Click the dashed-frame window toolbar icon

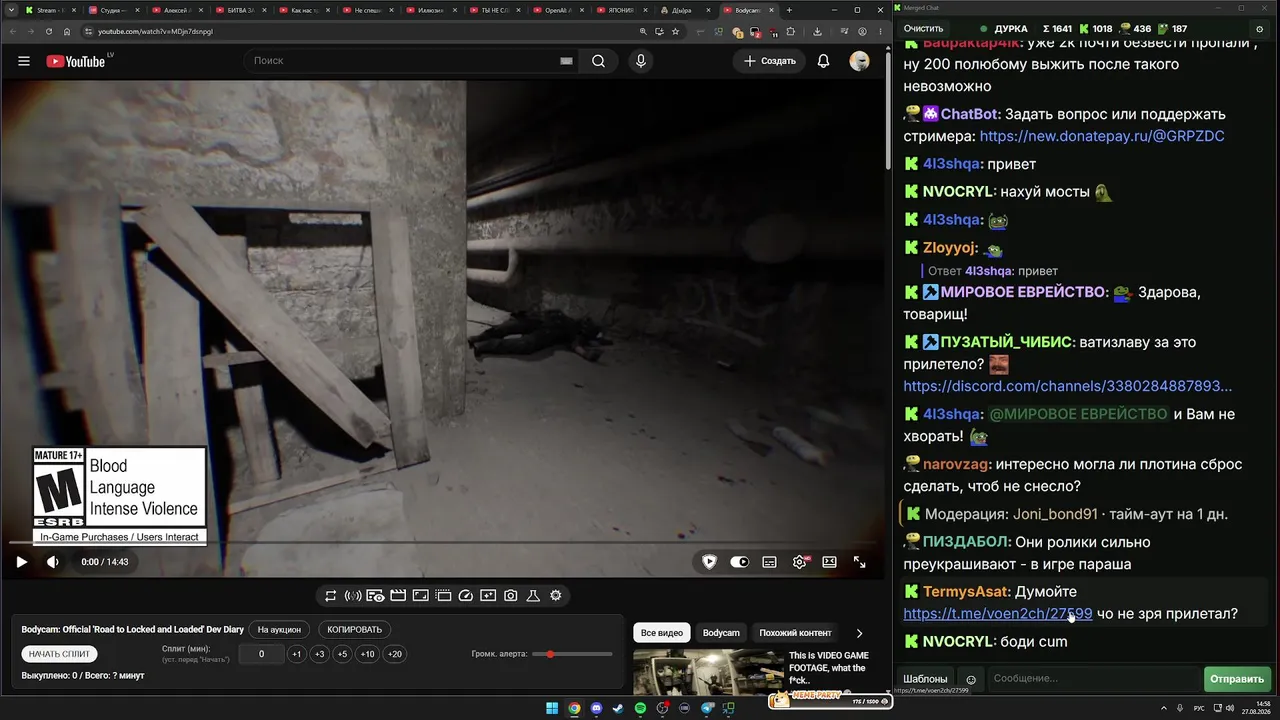[x=443, y=596]
